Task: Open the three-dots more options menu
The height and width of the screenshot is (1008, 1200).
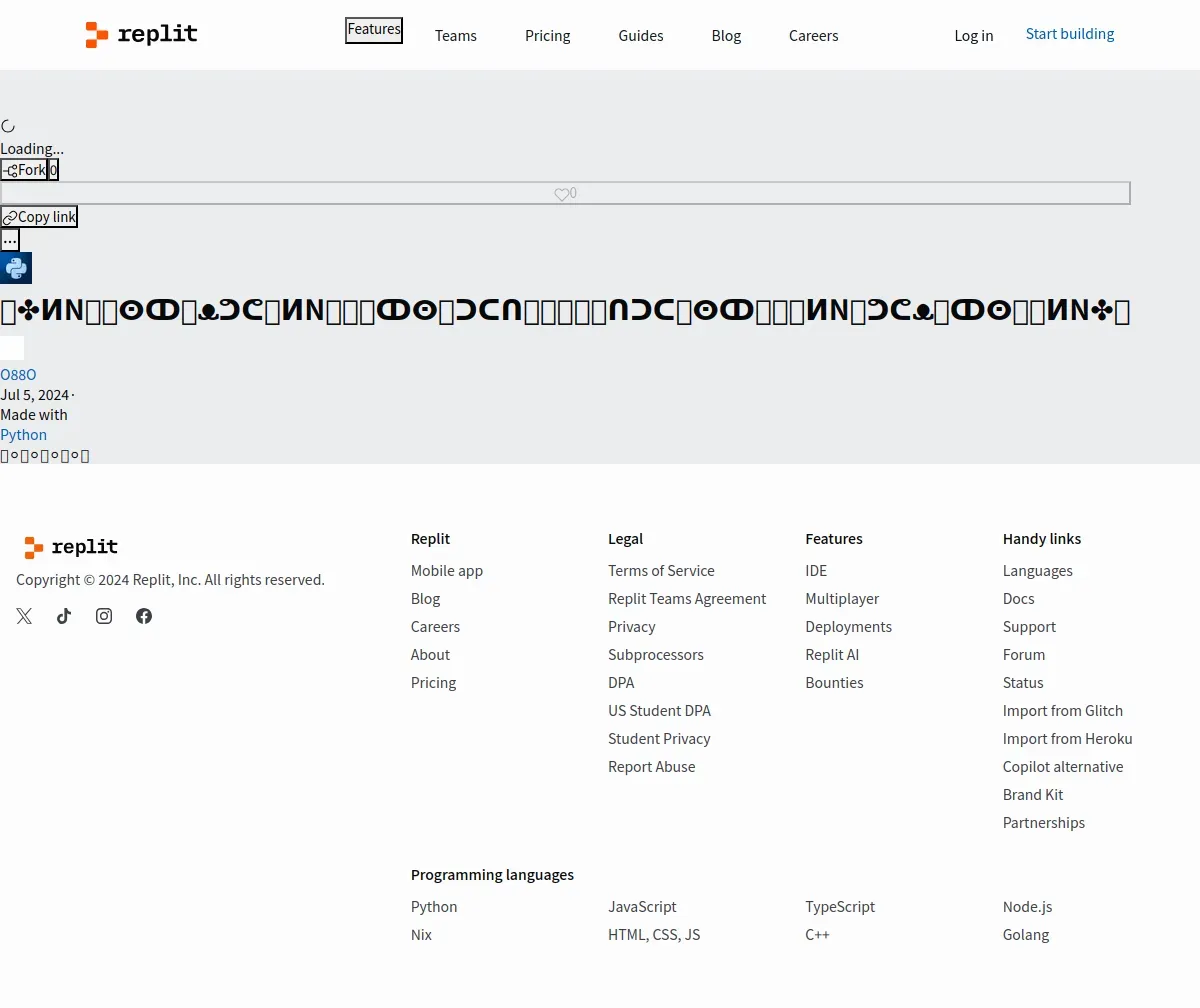Action: (x=10, y=240)
